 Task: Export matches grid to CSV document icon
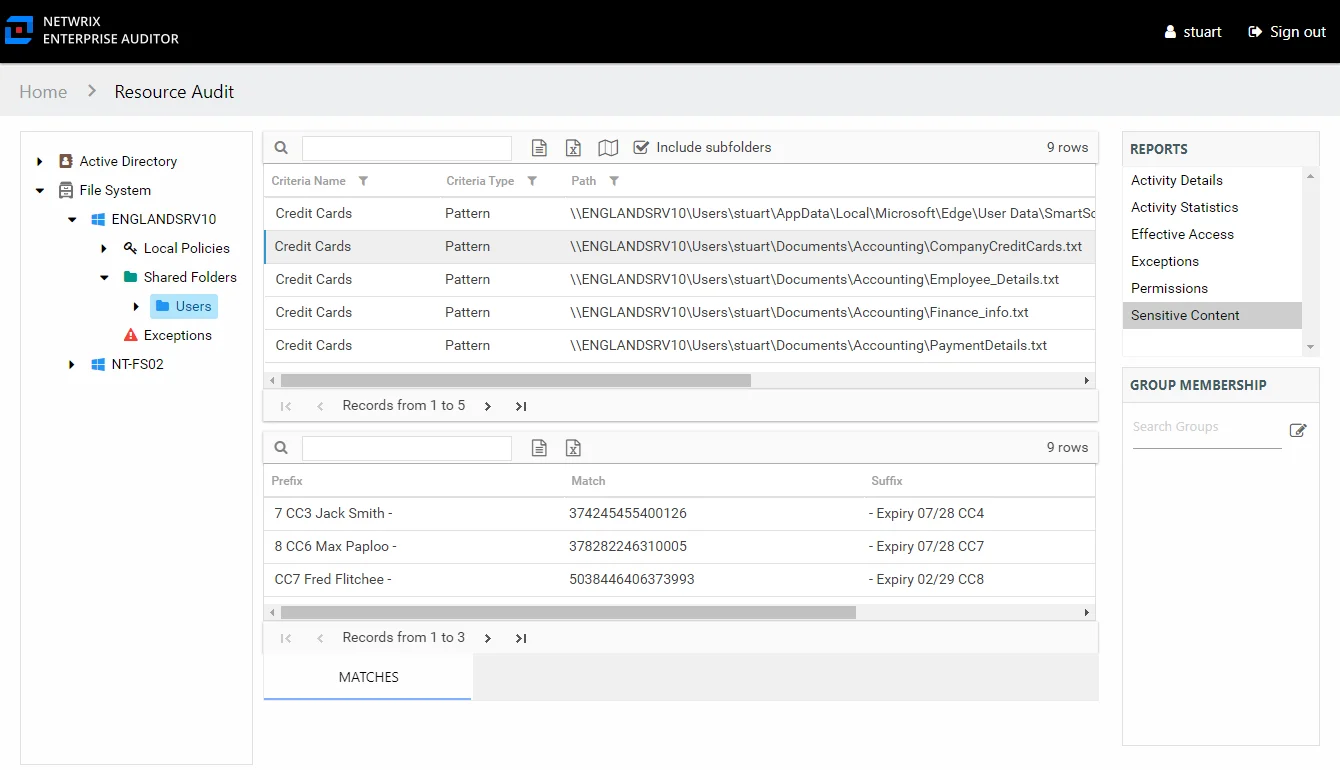click(539, 448)
